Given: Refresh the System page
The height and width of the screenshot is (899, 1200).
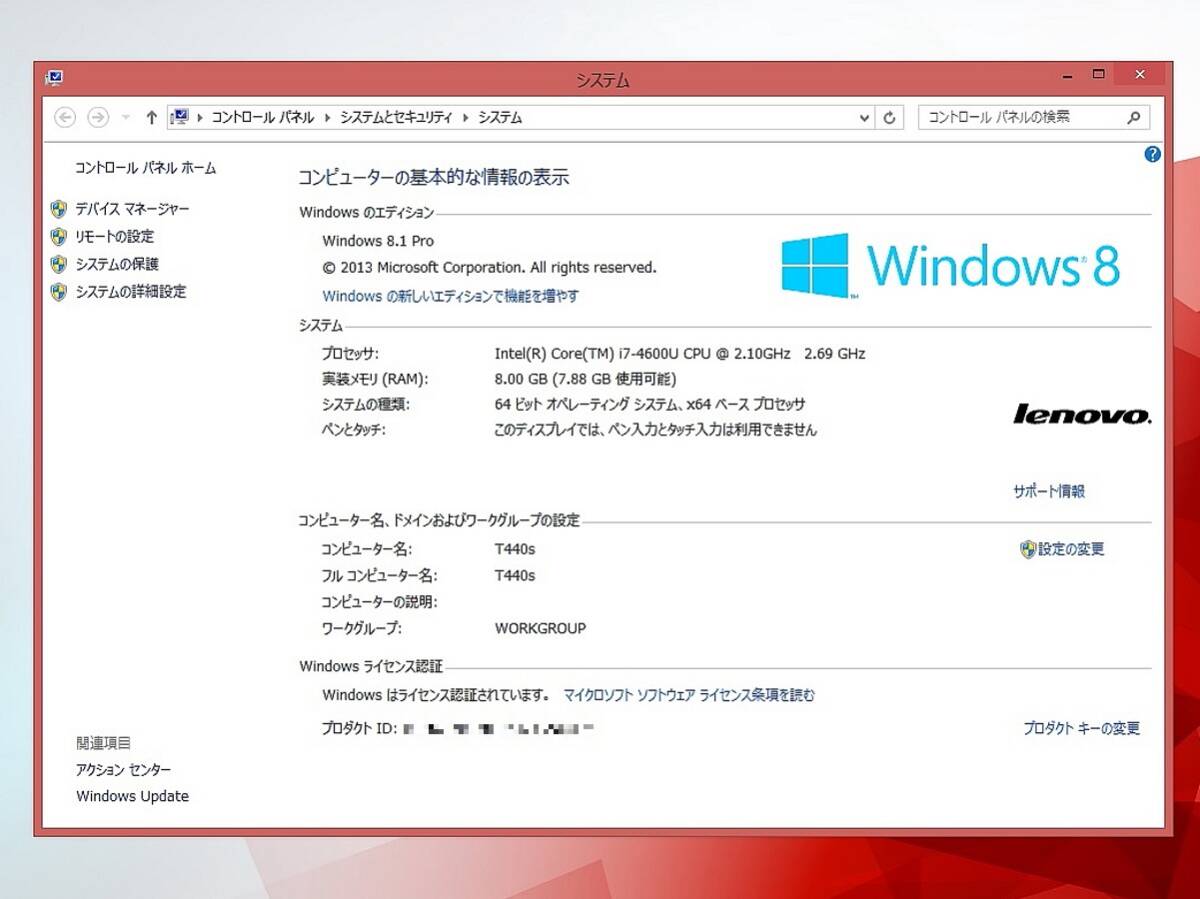Looking at the screenshot, I should coord(889,118).
